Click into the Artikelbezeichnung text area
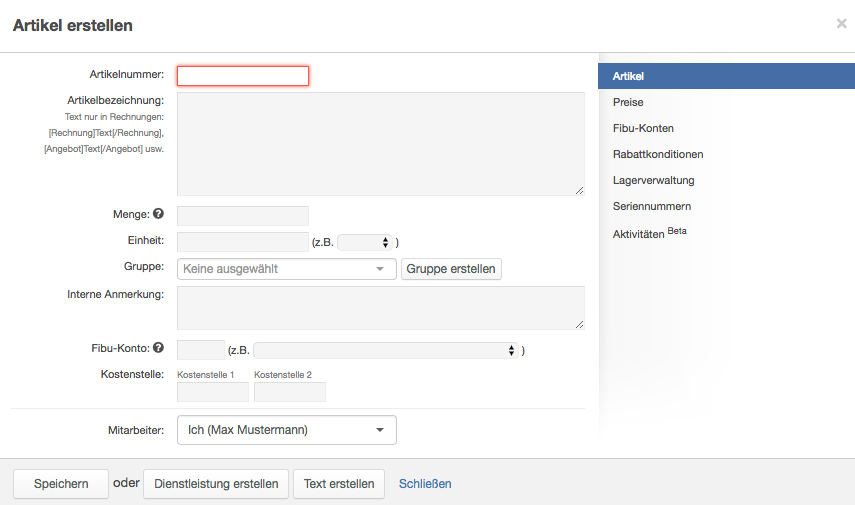Screen dimensions: 855x505 point(381,144)
